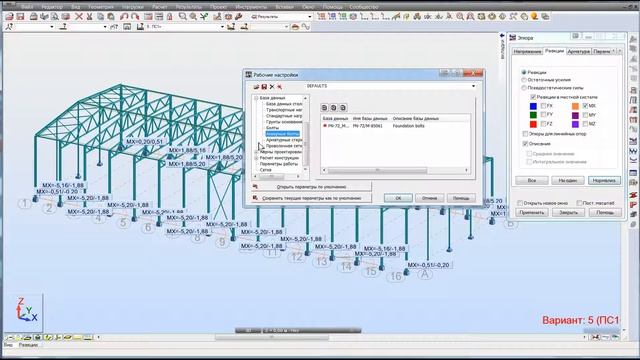Click the Нормализ. button
The image size is (640, 360).
coord(604,180)
